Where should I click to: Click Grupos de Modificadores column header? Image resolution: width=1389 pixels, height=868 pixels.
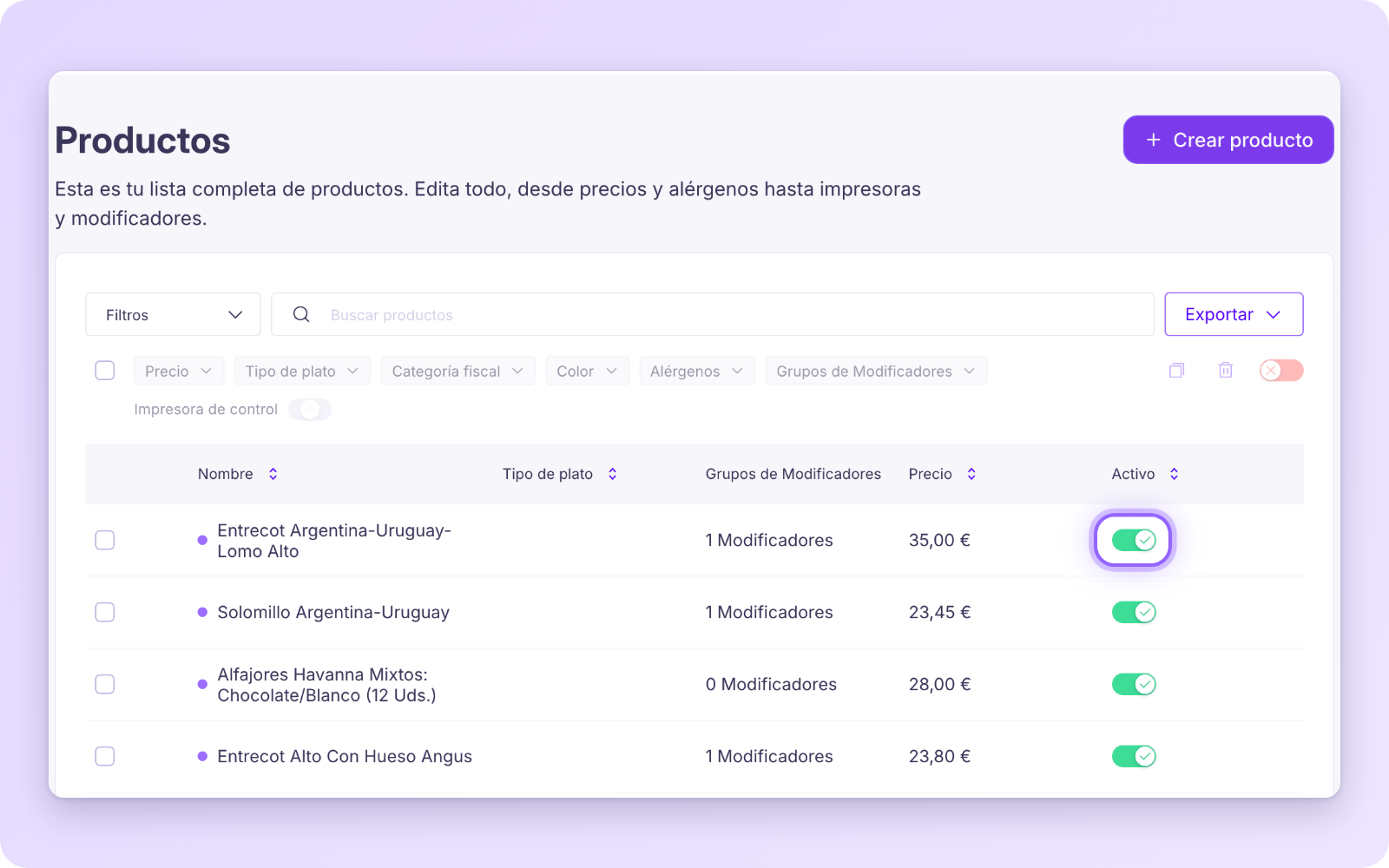coord(793,474)
